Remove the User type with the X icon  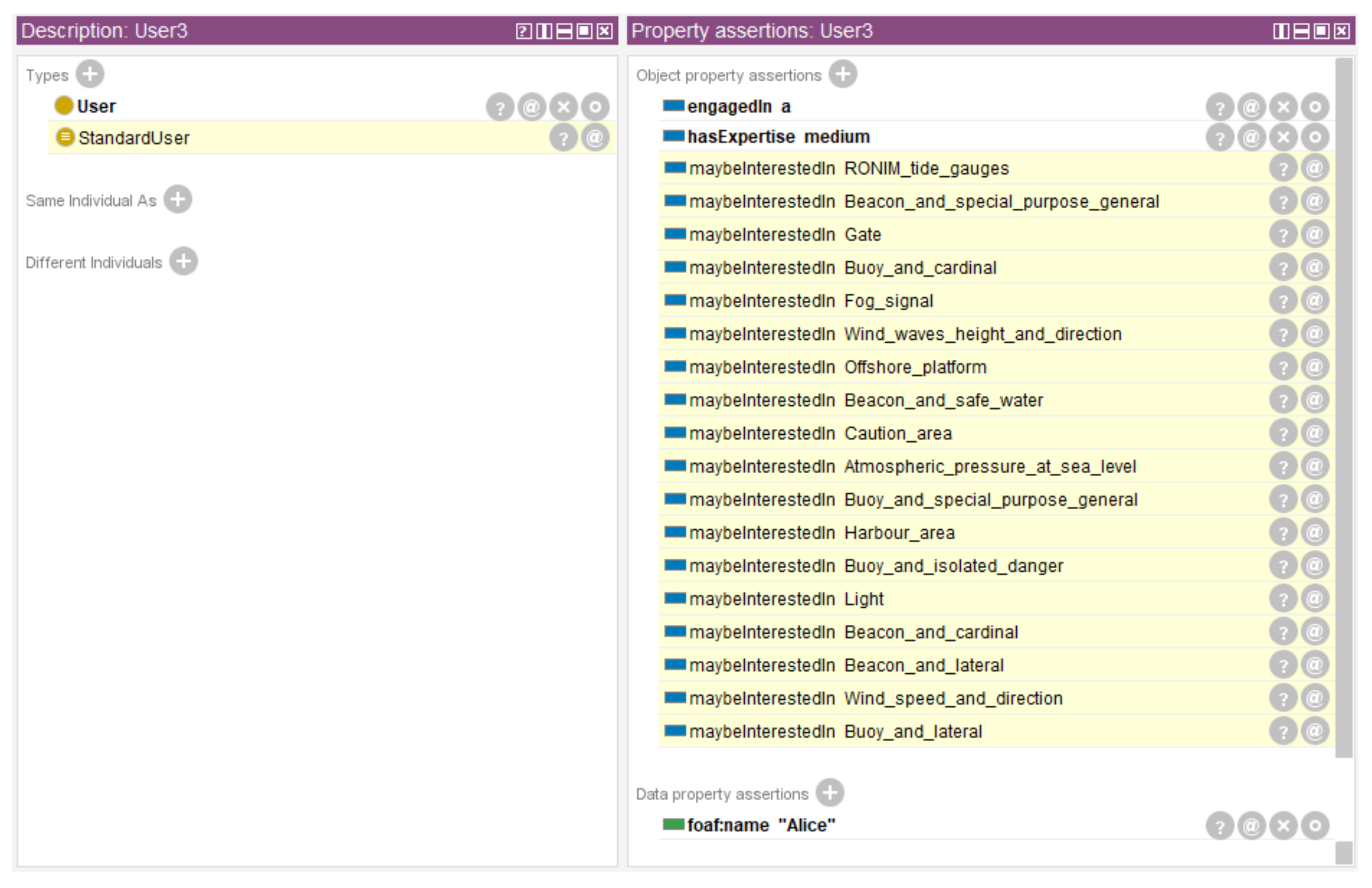click(564, 107)
